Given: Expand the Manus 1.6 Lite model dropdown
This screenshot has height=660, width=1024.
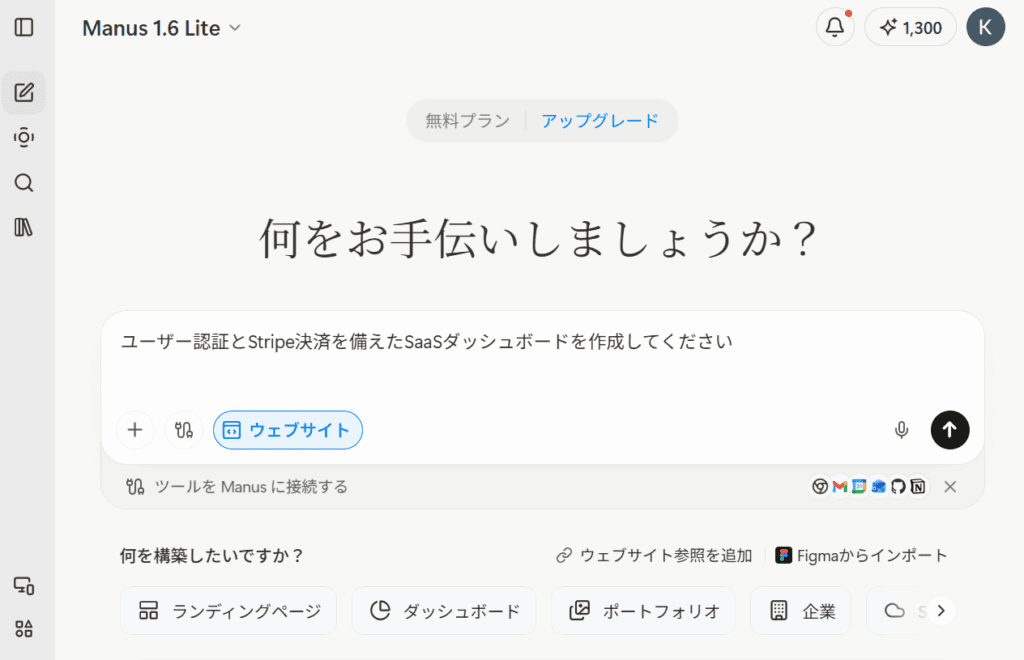Looking at the screenshot, I should pyautogui.click(x=162, y=28).
